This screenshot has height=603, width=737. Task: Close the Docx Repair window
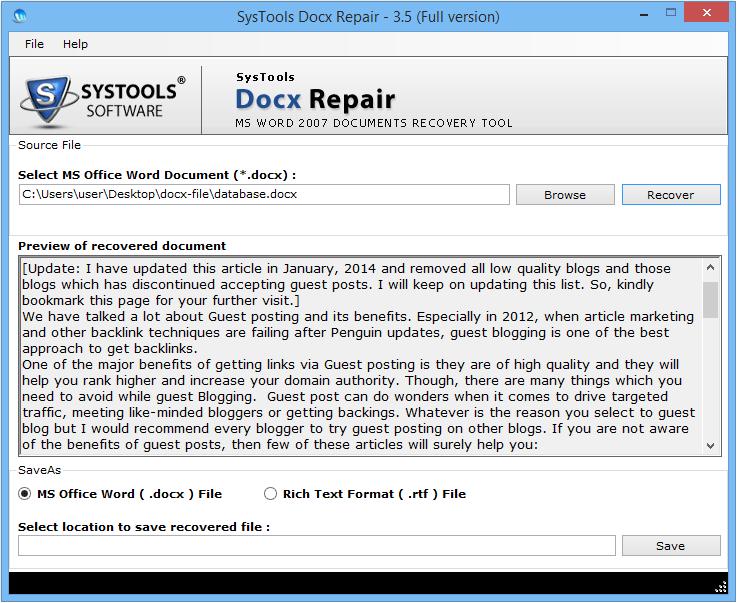706,13
